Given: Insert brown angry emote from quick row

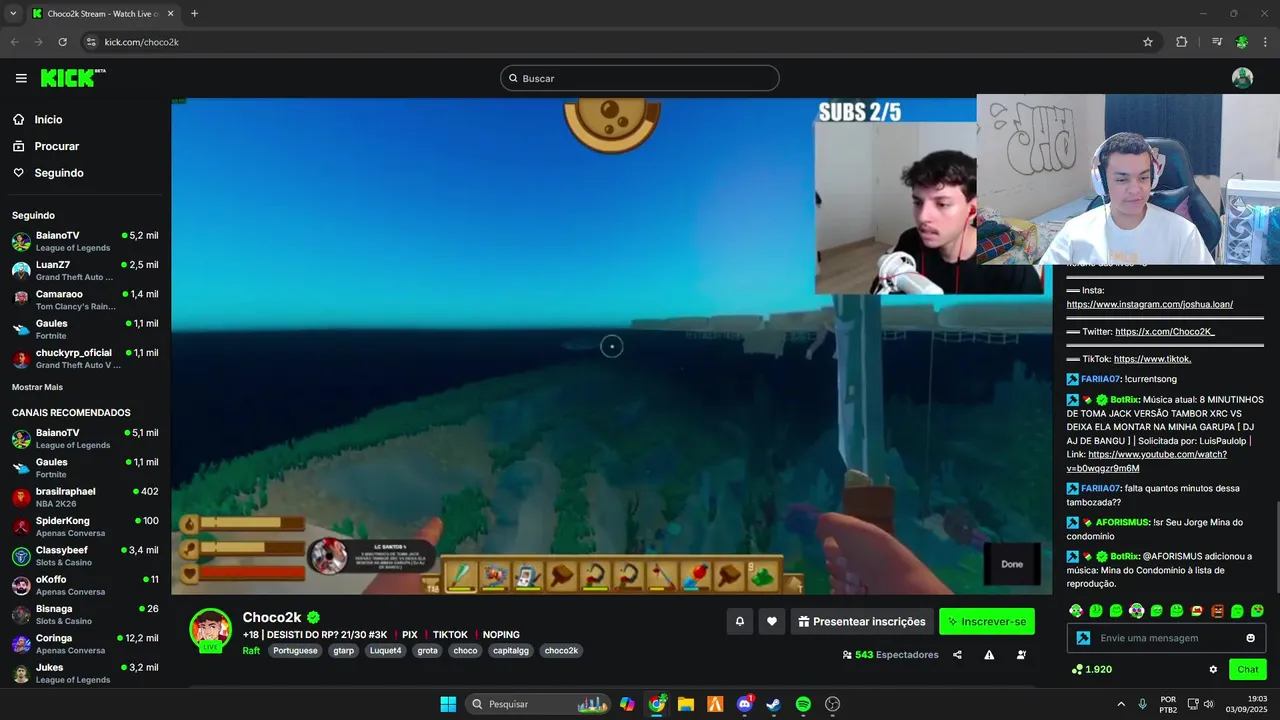Looking at the screenshot, I should (1217, 610).
